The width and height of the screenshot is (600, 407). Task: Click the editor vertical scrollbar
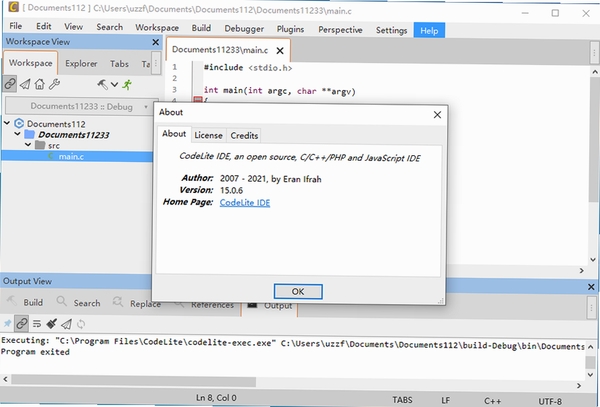point(594,140)
